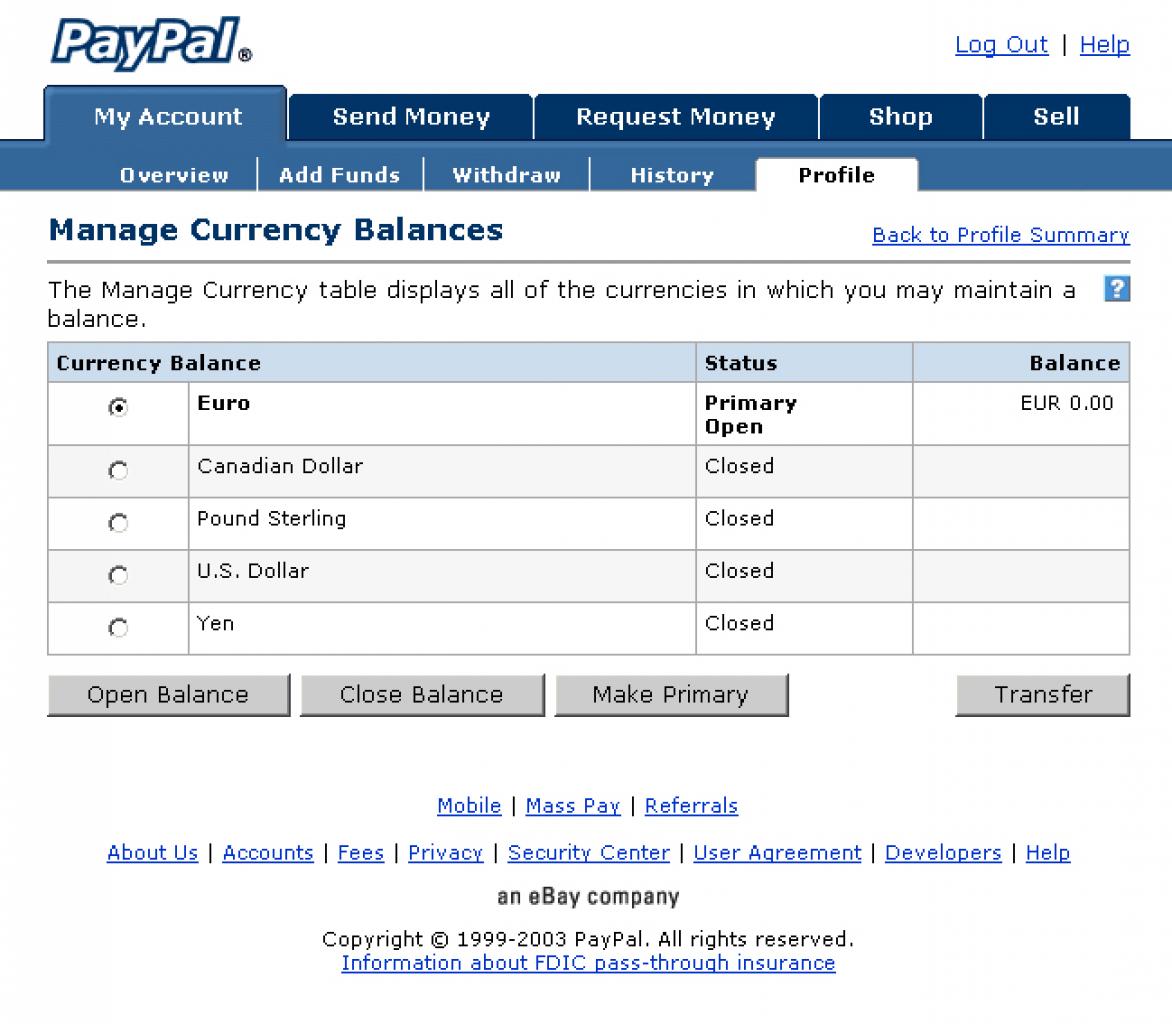This screenshot has width=1172, height=1024.
Task: Open the Add Funds subtab
Action: (x=340, y=175)
